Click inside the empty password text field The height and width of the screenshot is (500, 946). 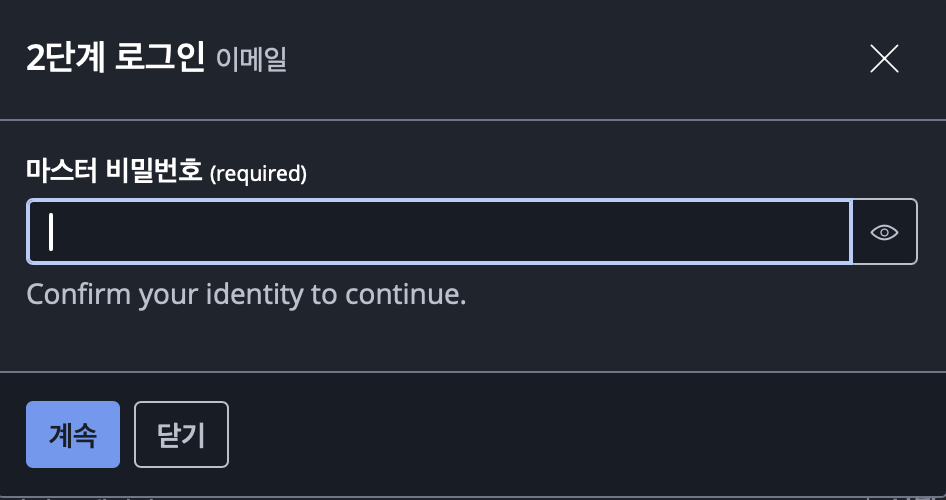click(439, 232)
